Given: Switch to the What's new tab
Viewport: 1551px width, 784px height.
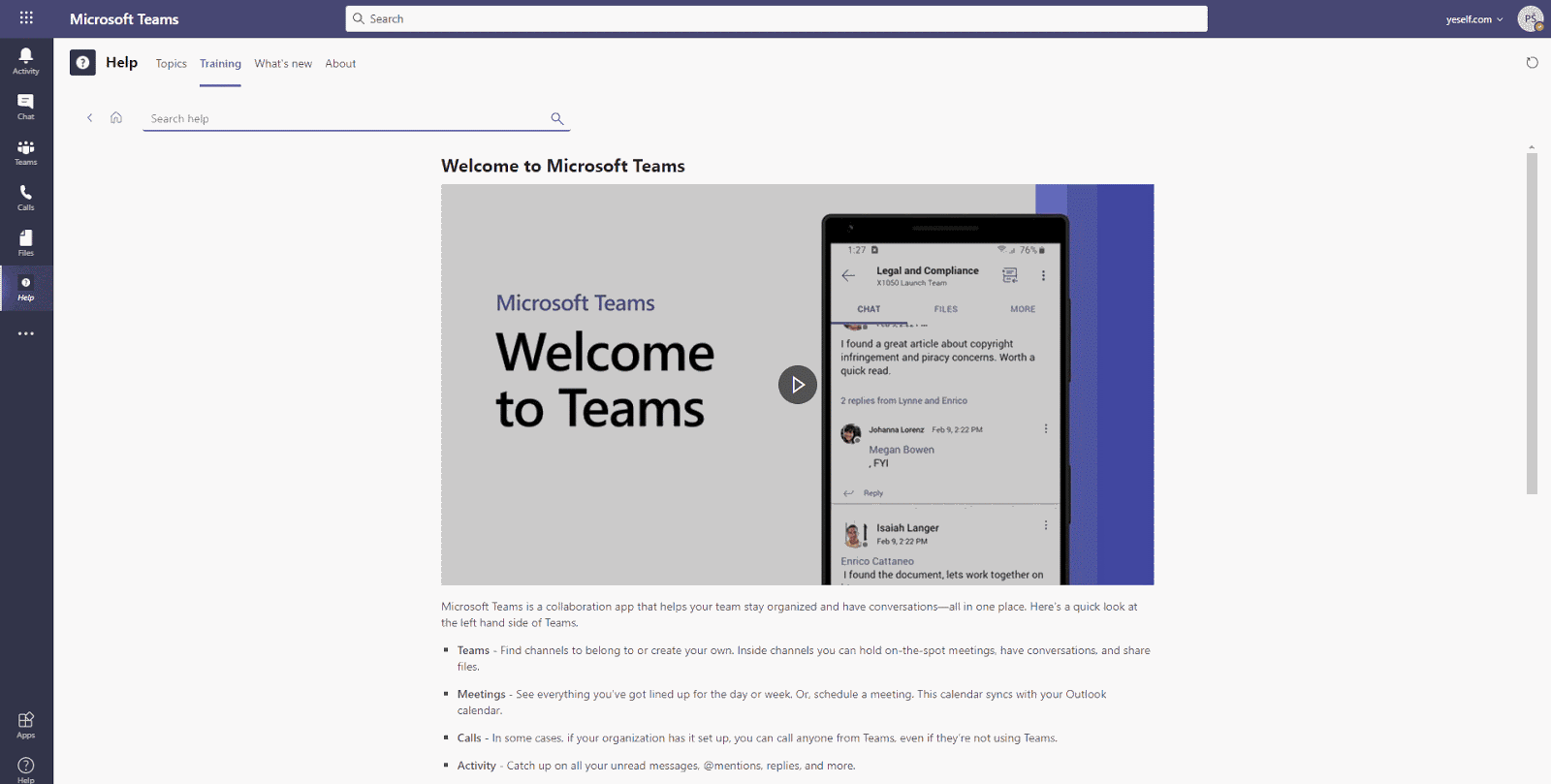Looking at the screenshot, I should [283, 64].
